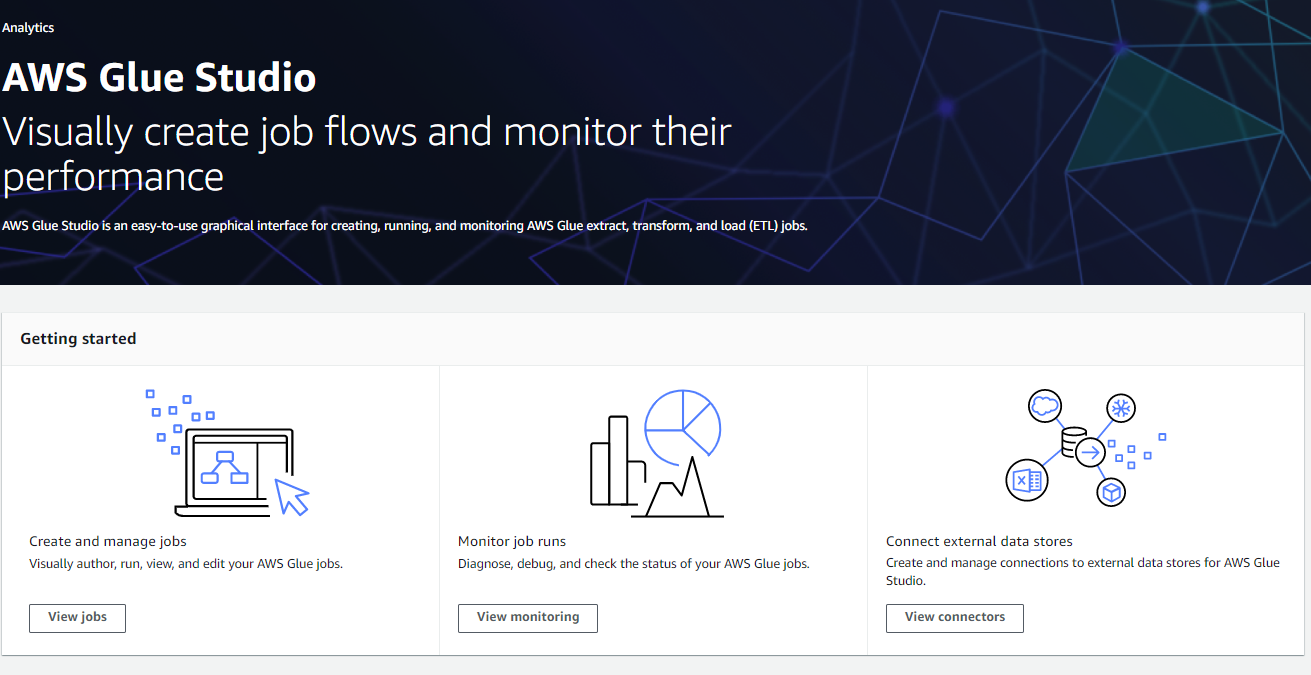1311x675 pixels.
Task: Select the View connectors button
Action: pos(955,618)
